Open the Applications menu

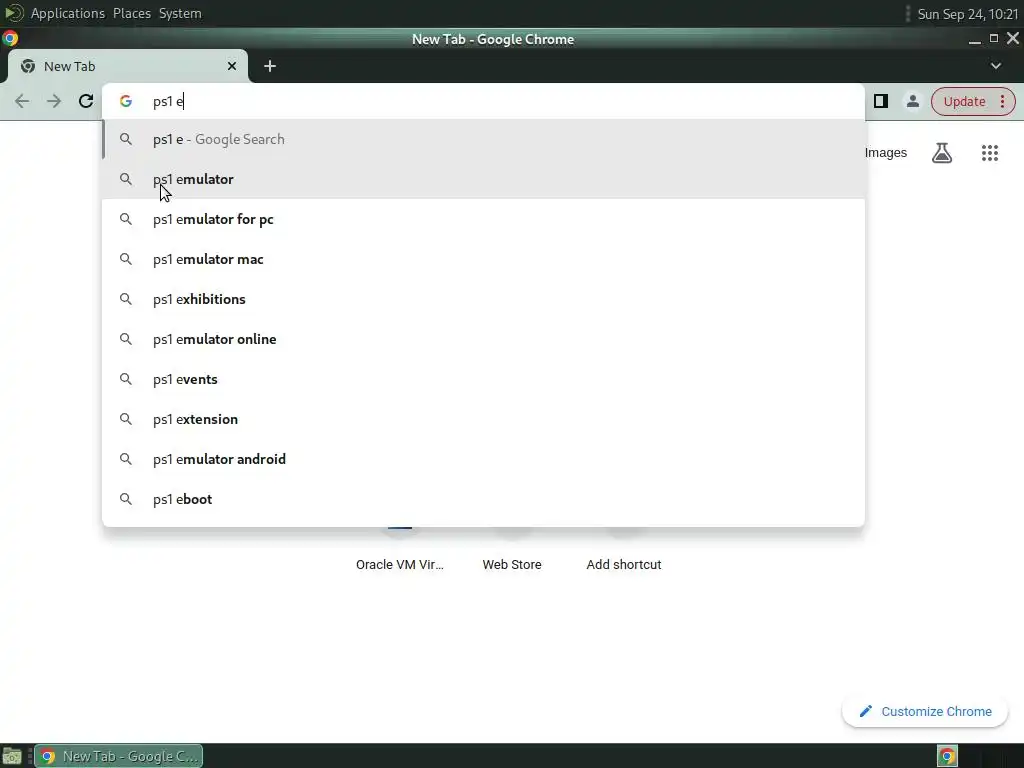68,13
